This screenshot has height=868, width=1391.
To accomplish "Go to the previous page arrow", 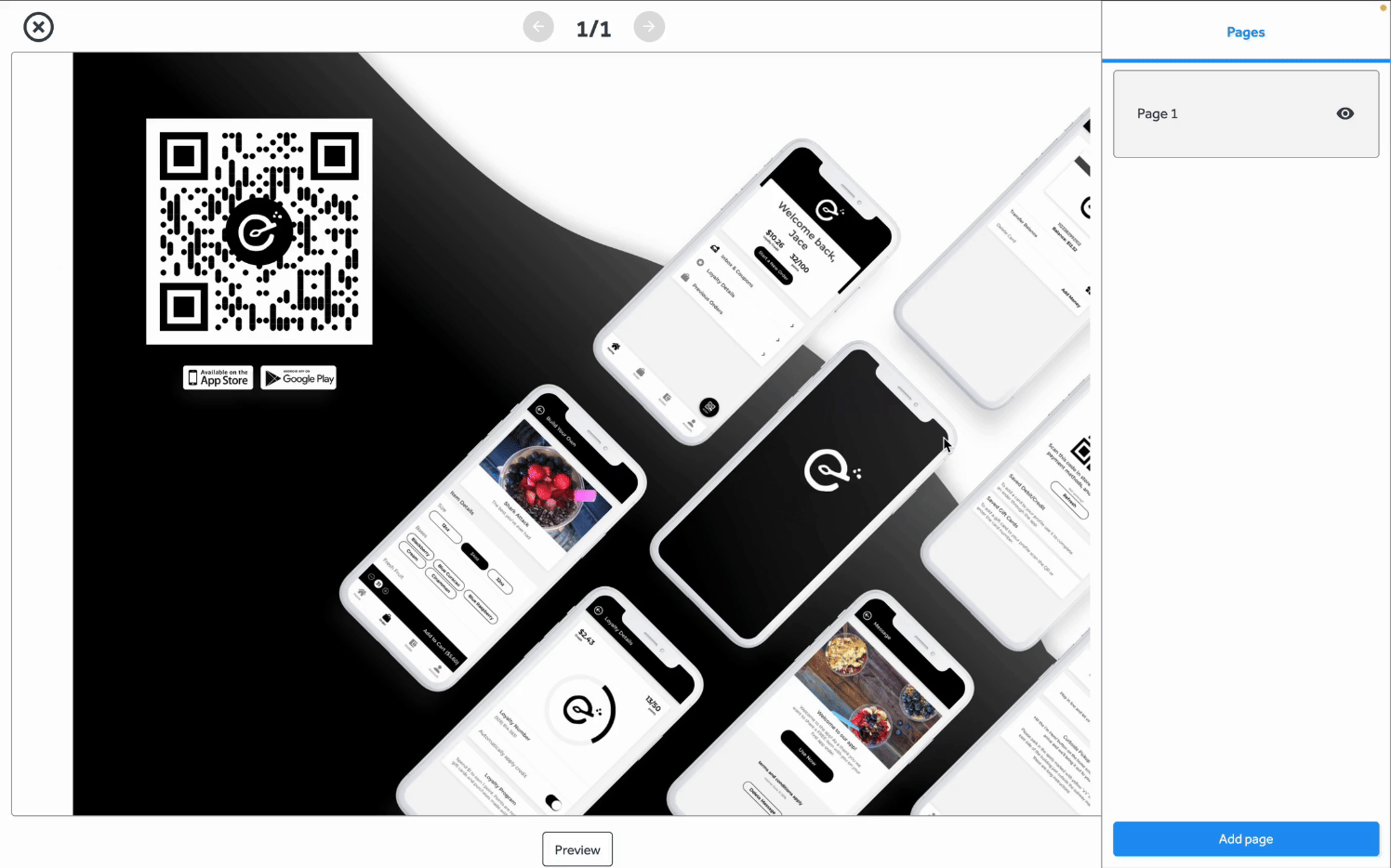I will (538, 27).
